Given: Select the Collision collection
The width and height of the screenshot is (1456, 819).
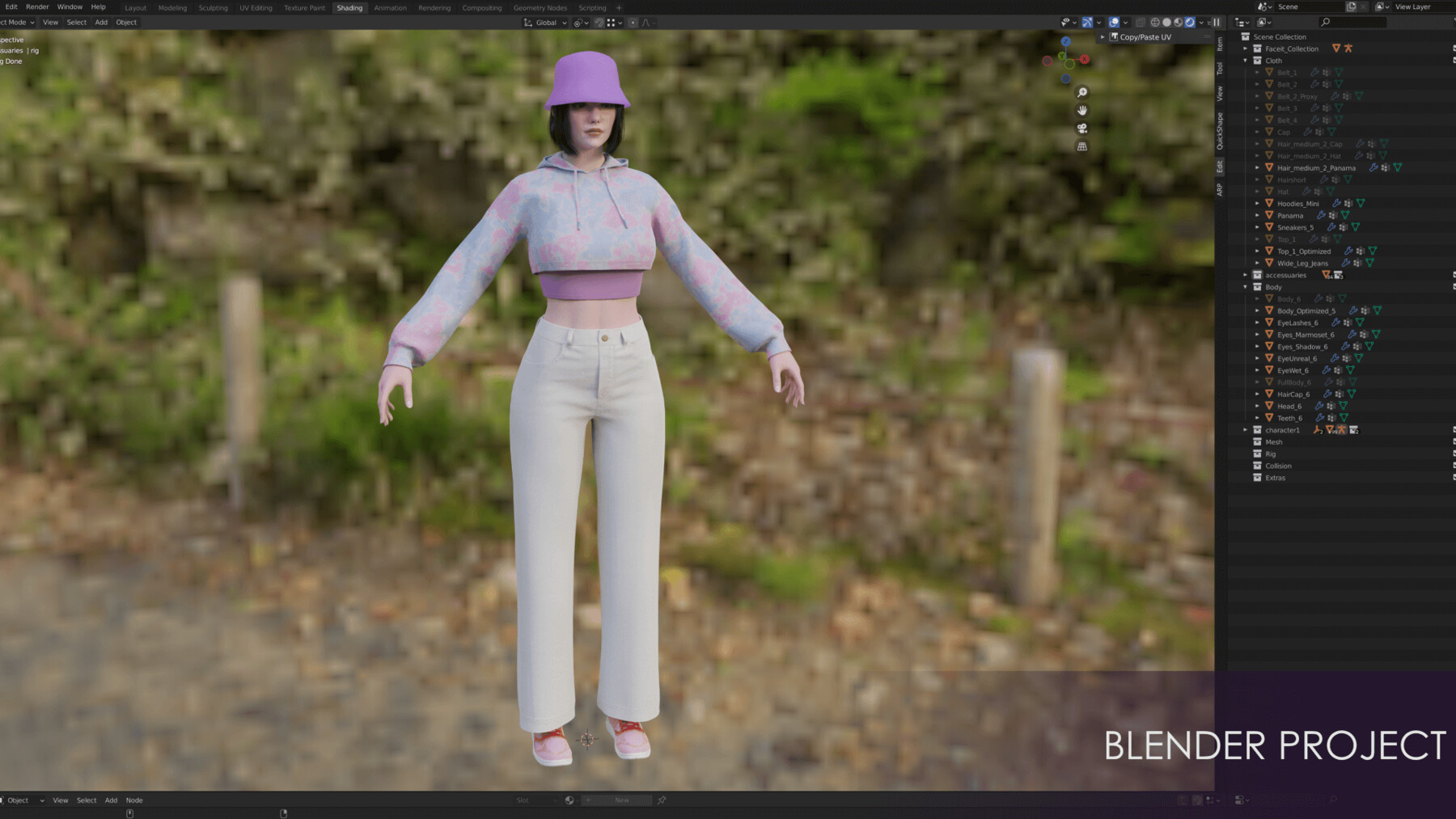Looking at the screenshot, I should (1278, 466).
